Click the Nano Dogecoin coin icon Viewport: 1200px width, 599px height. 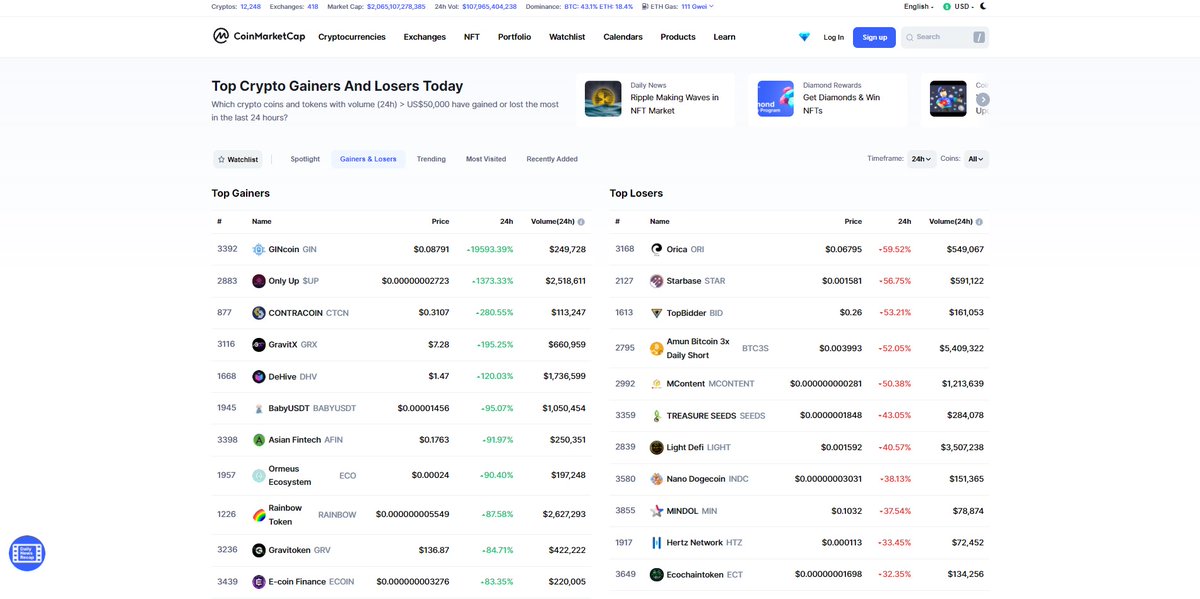657,479
